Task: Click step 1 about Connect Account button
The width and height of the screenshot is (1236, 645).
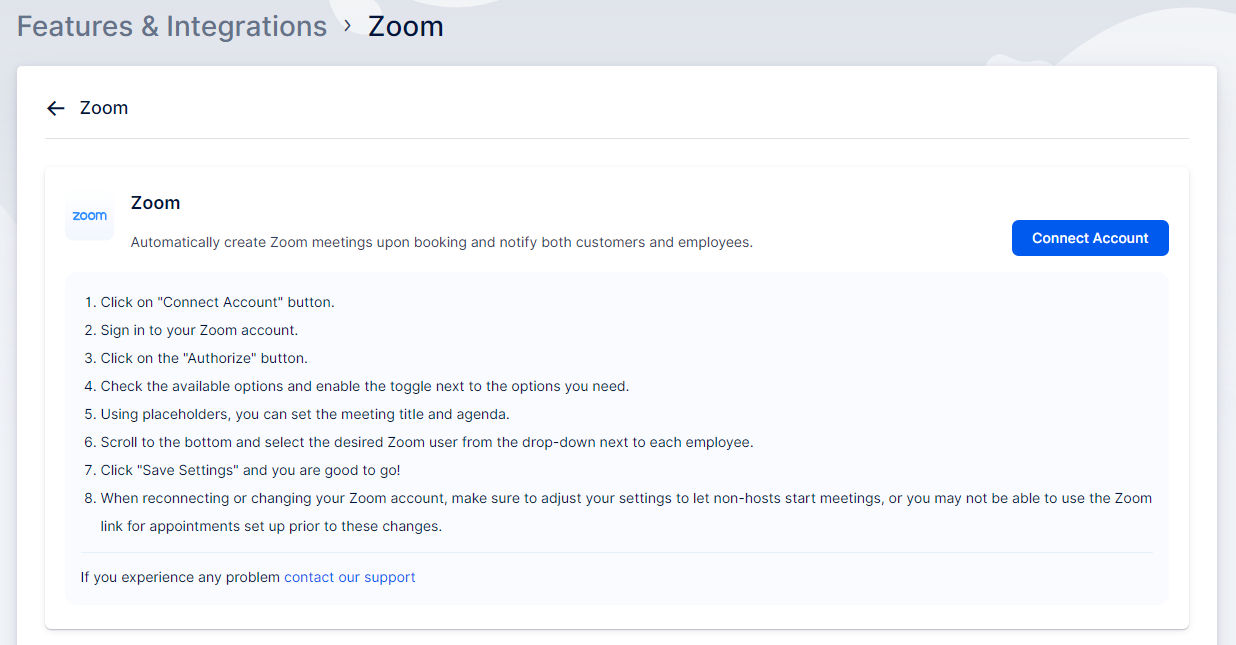Action: coord(217,302)
